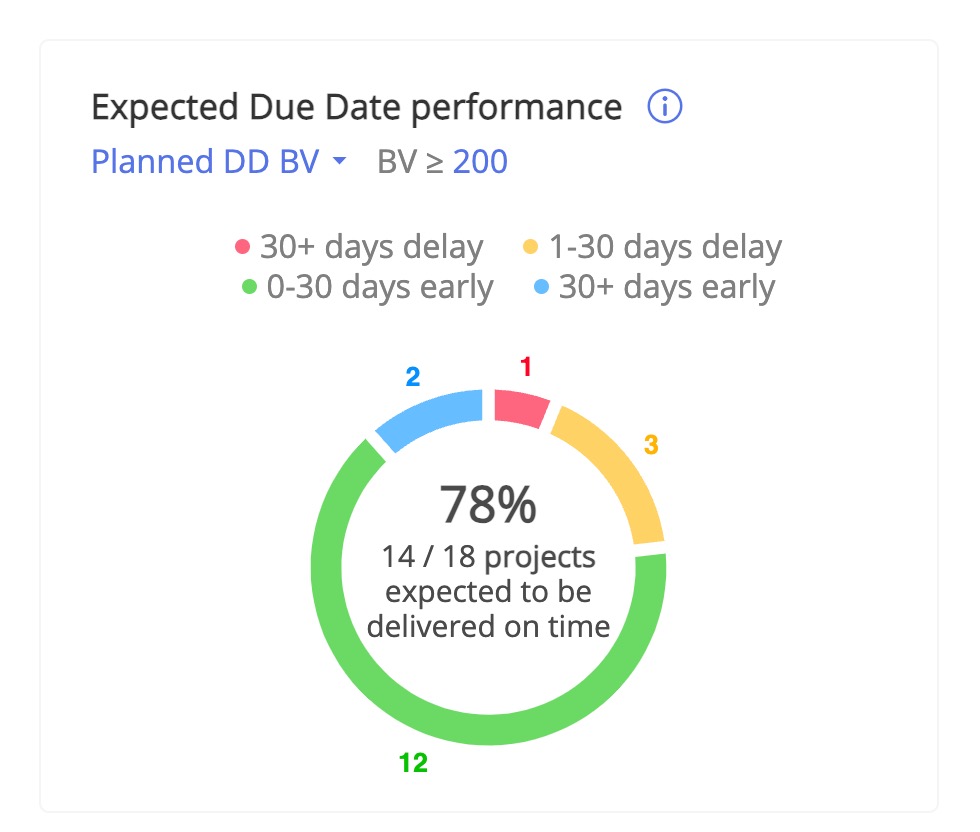Toggle the 0-30 days early legend item
980x832 pixels.
click(x=368, y=287)
